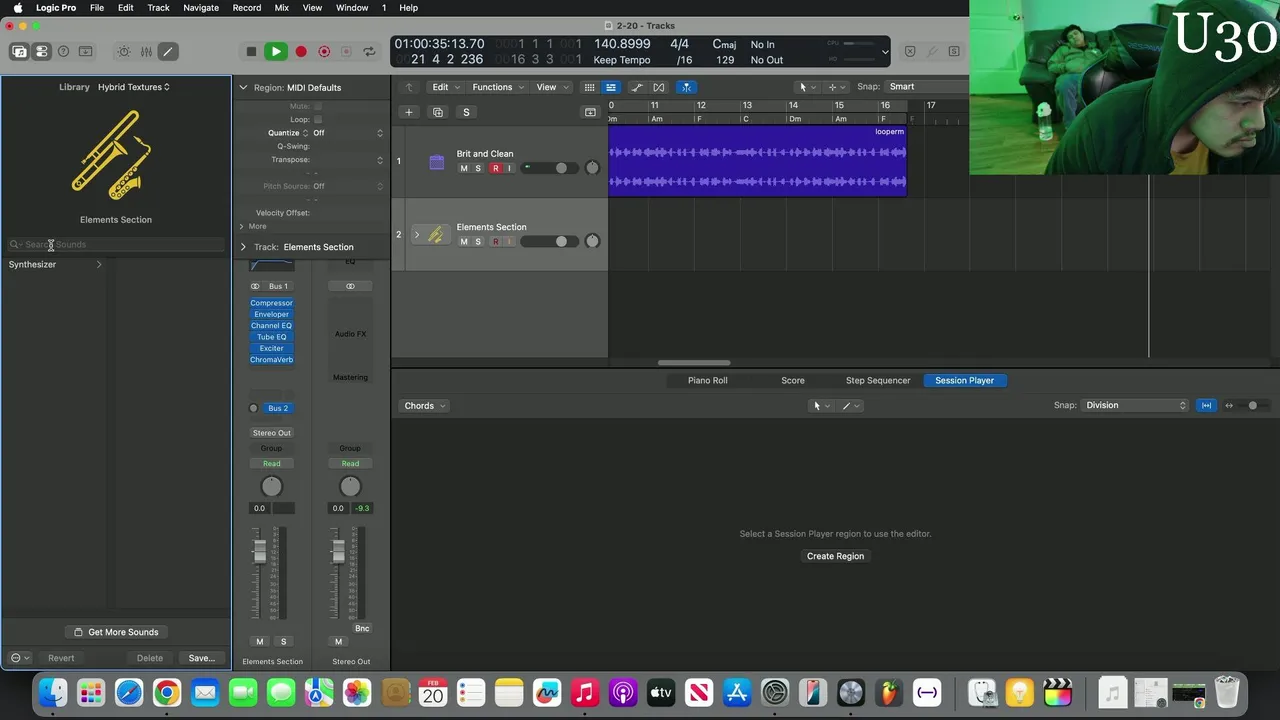Open Hybrid Textures library popup

coord(134,87)
